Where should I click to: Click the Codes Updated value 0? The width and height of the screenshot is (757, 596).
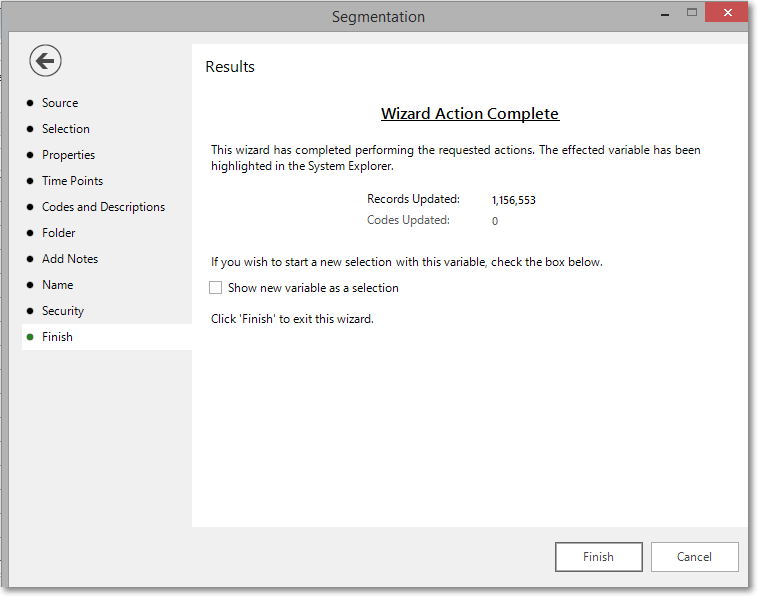(x=495, y=221)
